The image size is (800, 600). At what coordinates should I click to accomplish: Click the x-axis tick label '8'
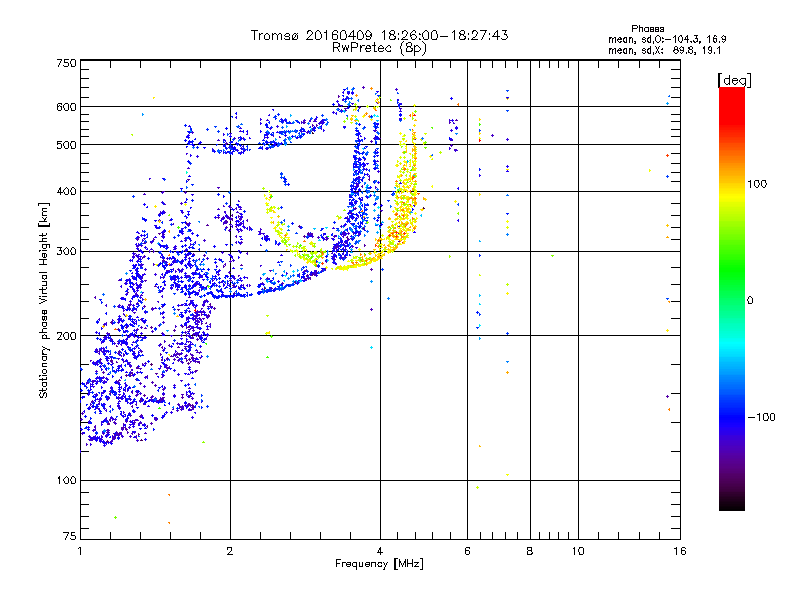pyautogui.click(x=530, y=551)
